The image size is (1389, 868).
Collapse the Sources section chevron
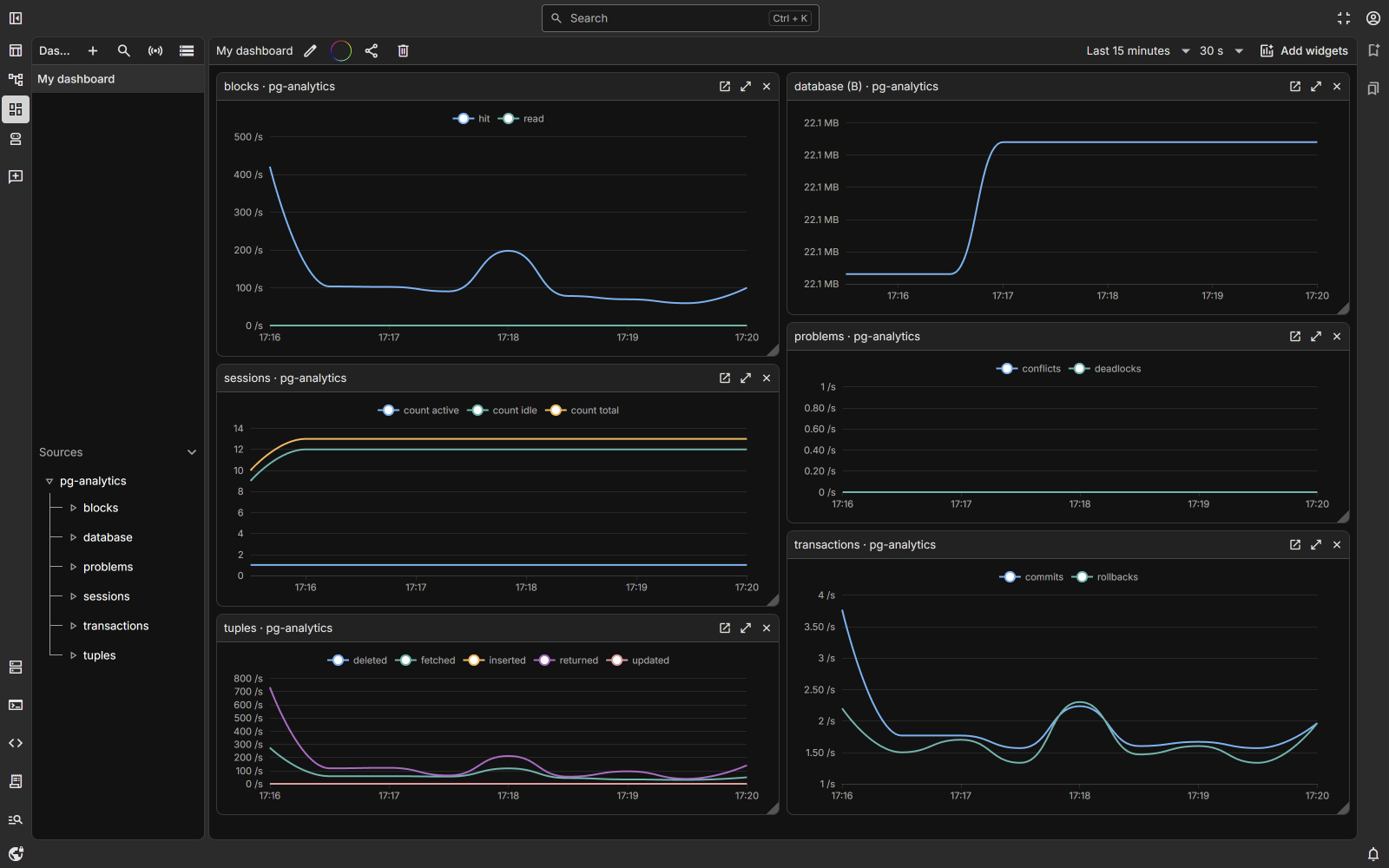click(192, 452)
